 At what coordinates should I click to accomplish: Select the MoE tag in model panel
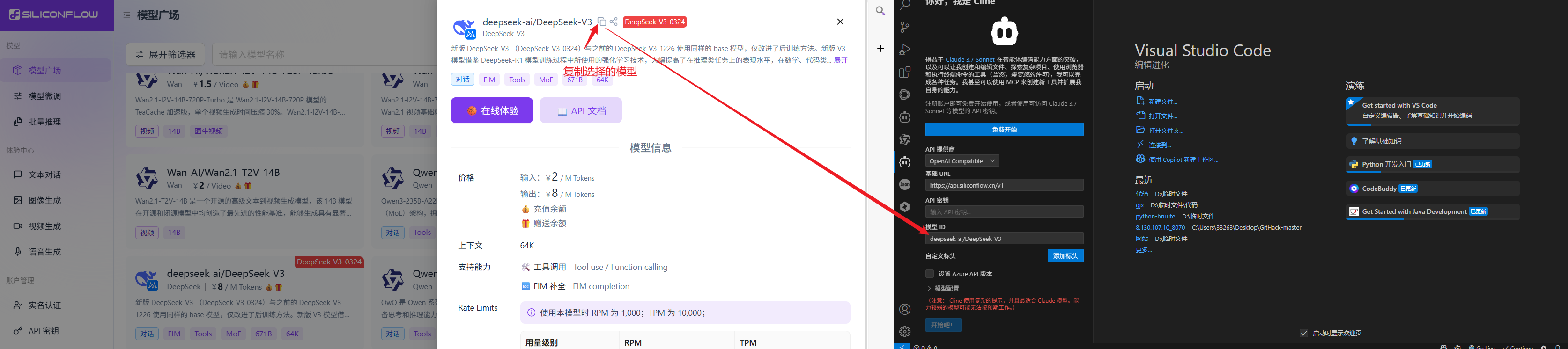546,80
